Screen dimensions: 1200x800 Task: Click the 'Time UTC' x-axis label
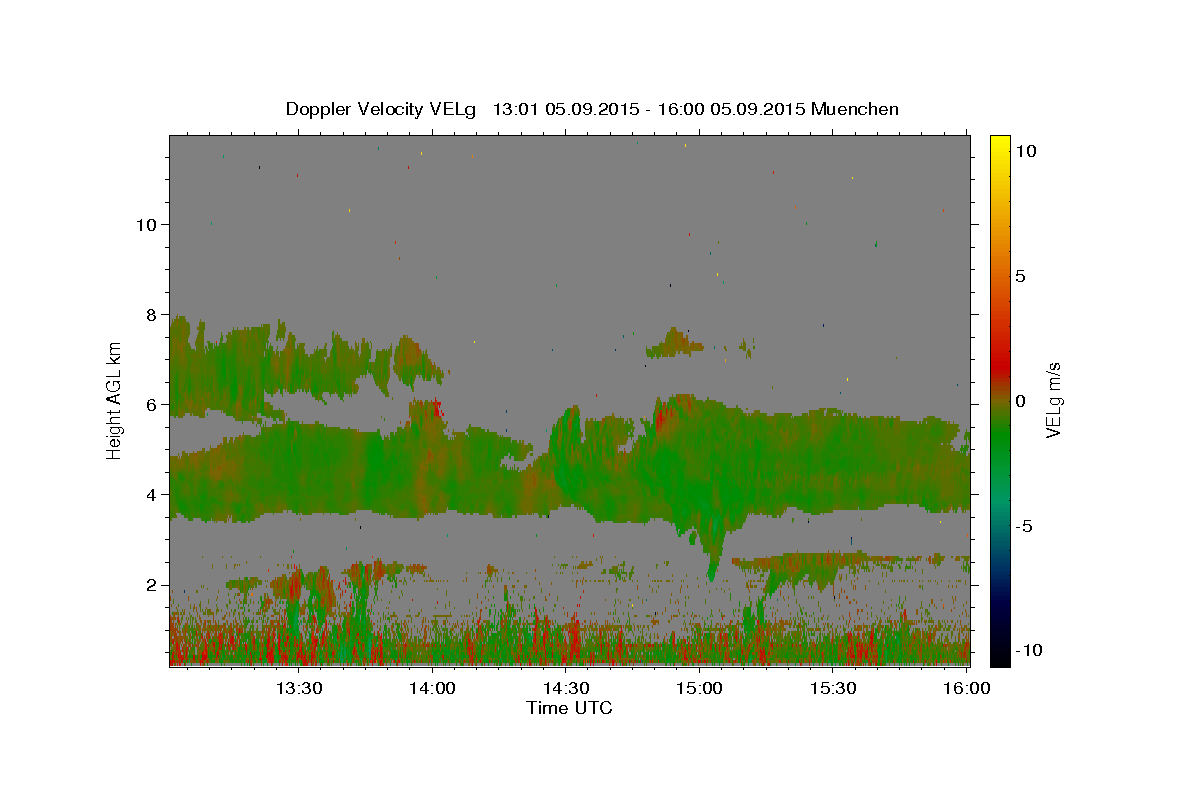tap(569, 708)
